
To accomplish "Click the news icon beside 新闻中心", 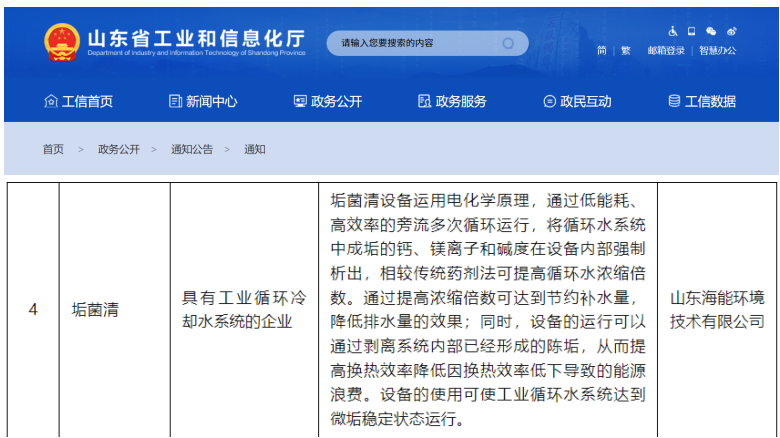I will (x=176, y=101).
